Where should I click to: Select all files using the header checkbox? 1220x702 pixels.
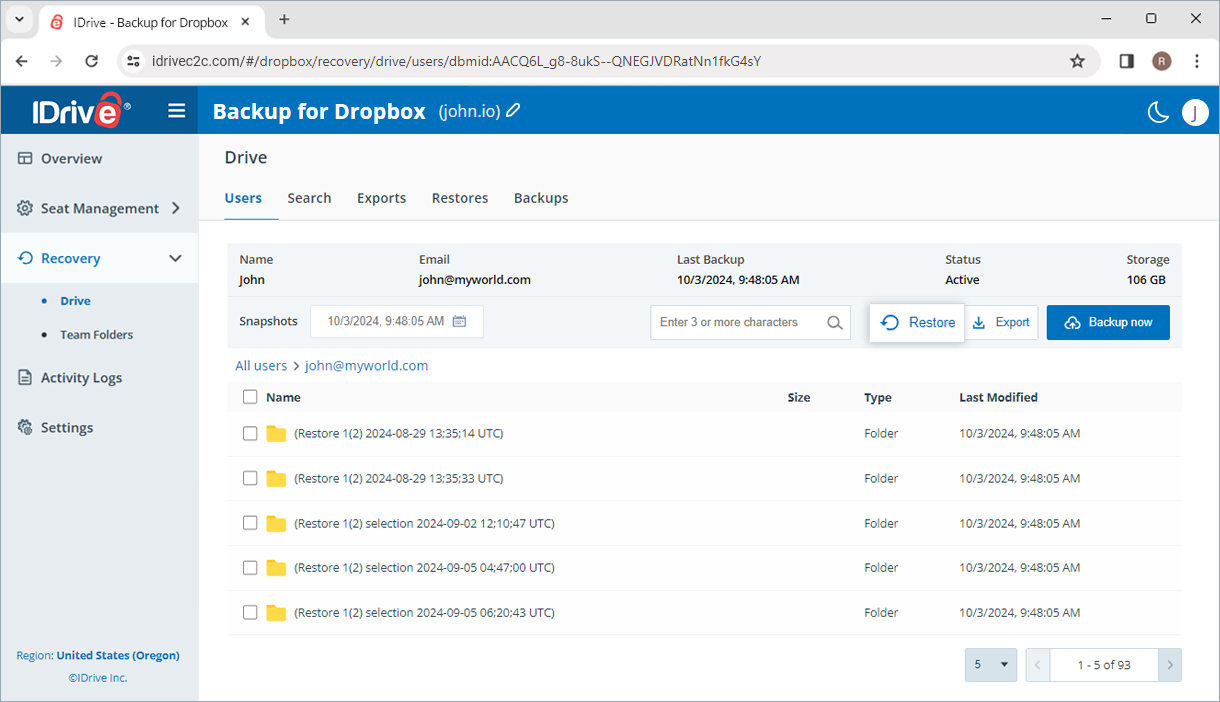(250, 397)
